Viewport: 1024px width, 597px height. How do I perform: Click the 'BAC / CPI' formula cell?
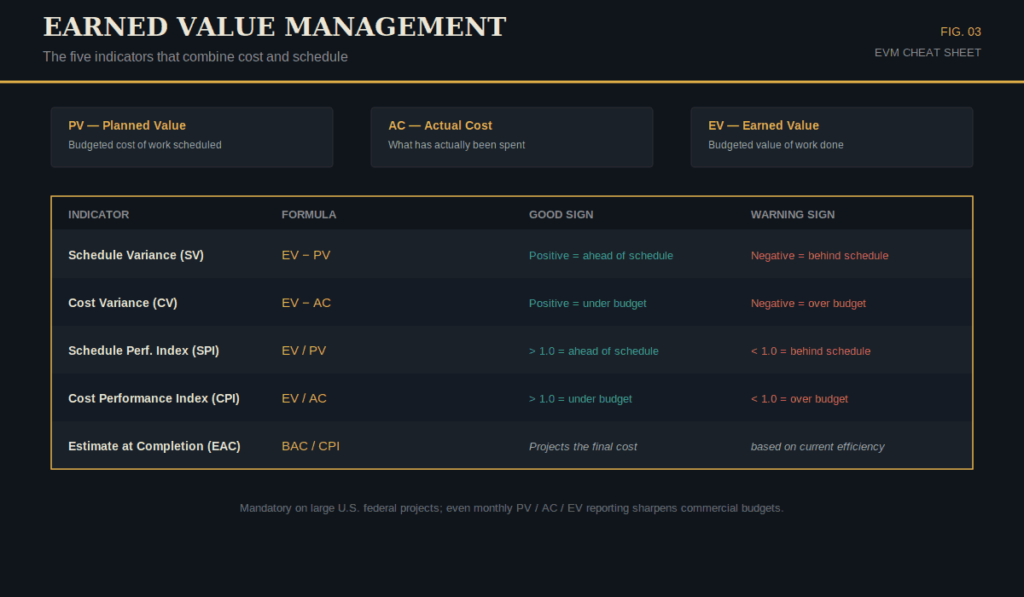pyautogui.click(x=310, y=446)
